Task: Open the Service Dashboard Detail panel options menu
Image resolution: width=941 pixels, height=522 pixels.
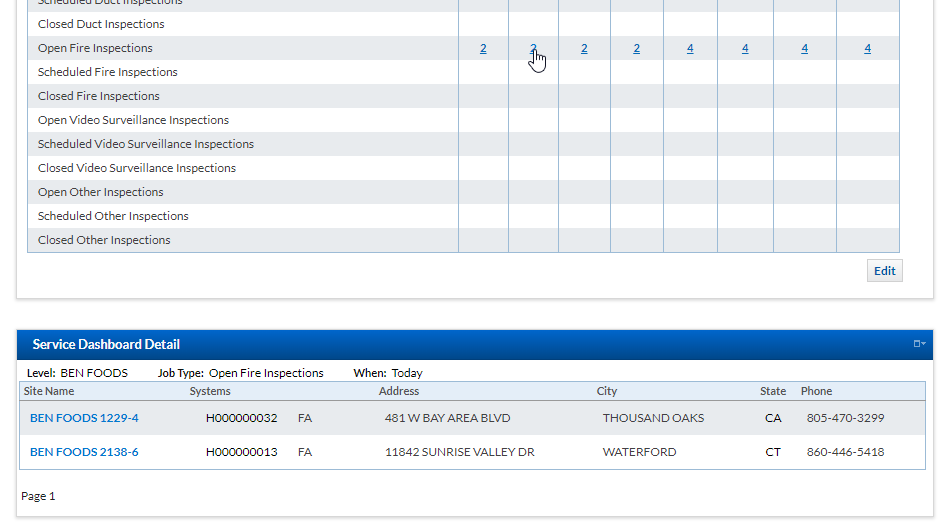Action: (x=919, y=344)
